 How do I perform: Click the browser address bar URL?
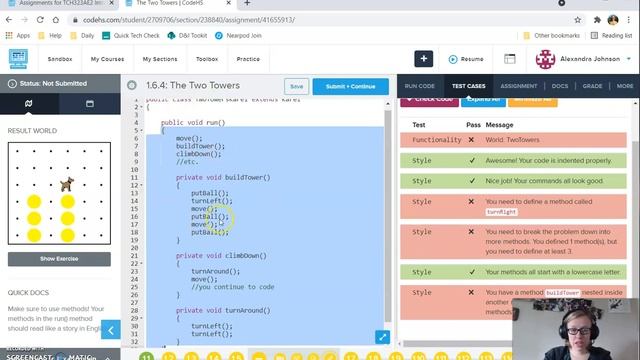[189, 20]
